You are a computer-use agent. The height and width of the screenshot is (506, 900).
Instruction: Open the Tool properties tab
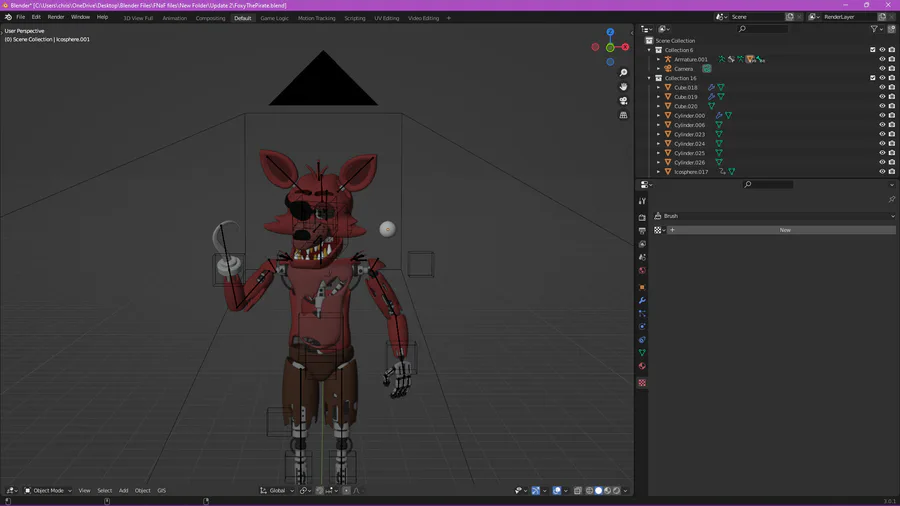642,201
